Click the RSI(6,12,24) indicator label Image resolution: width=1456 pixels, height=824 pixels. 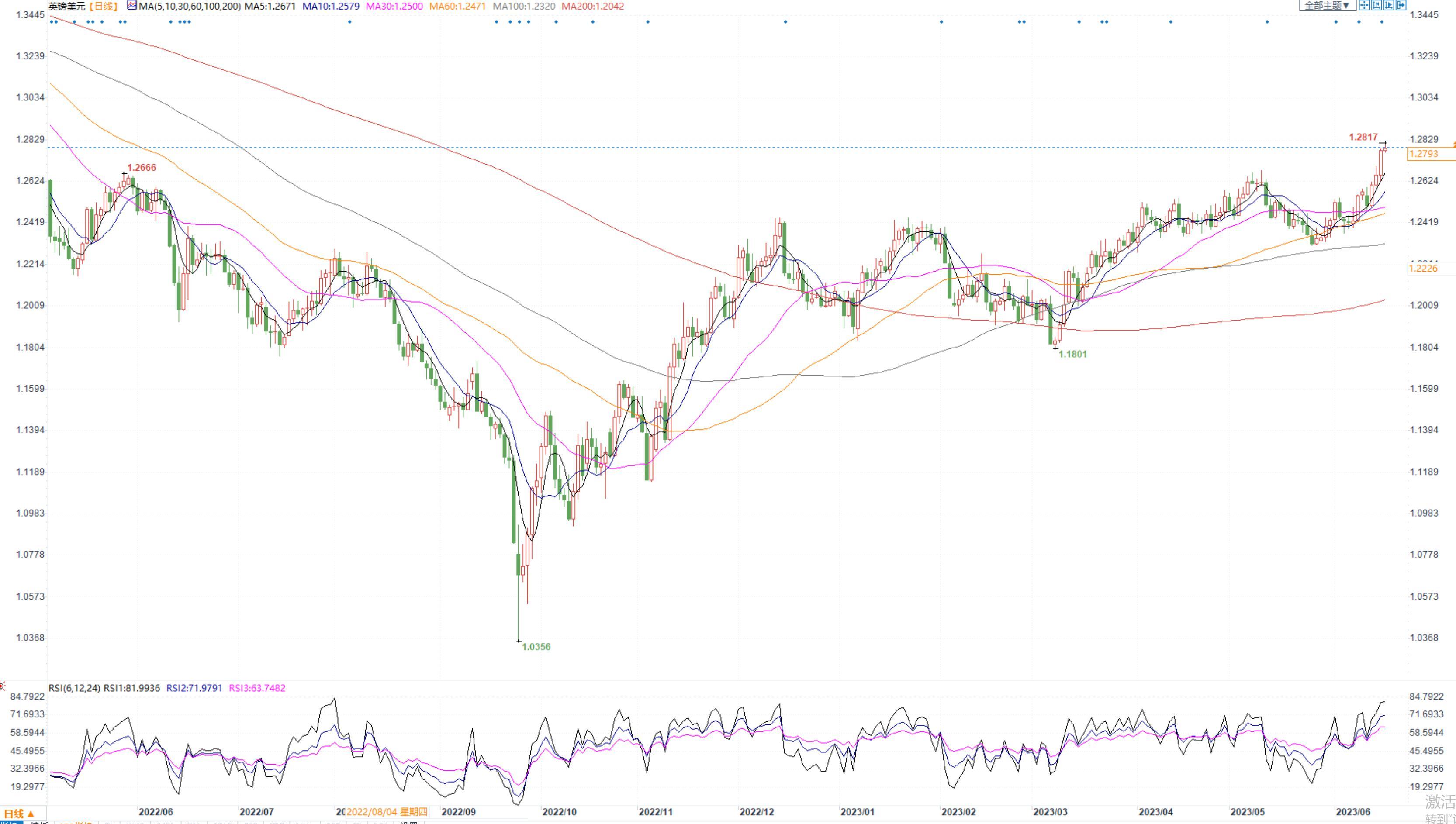point(74,688)
